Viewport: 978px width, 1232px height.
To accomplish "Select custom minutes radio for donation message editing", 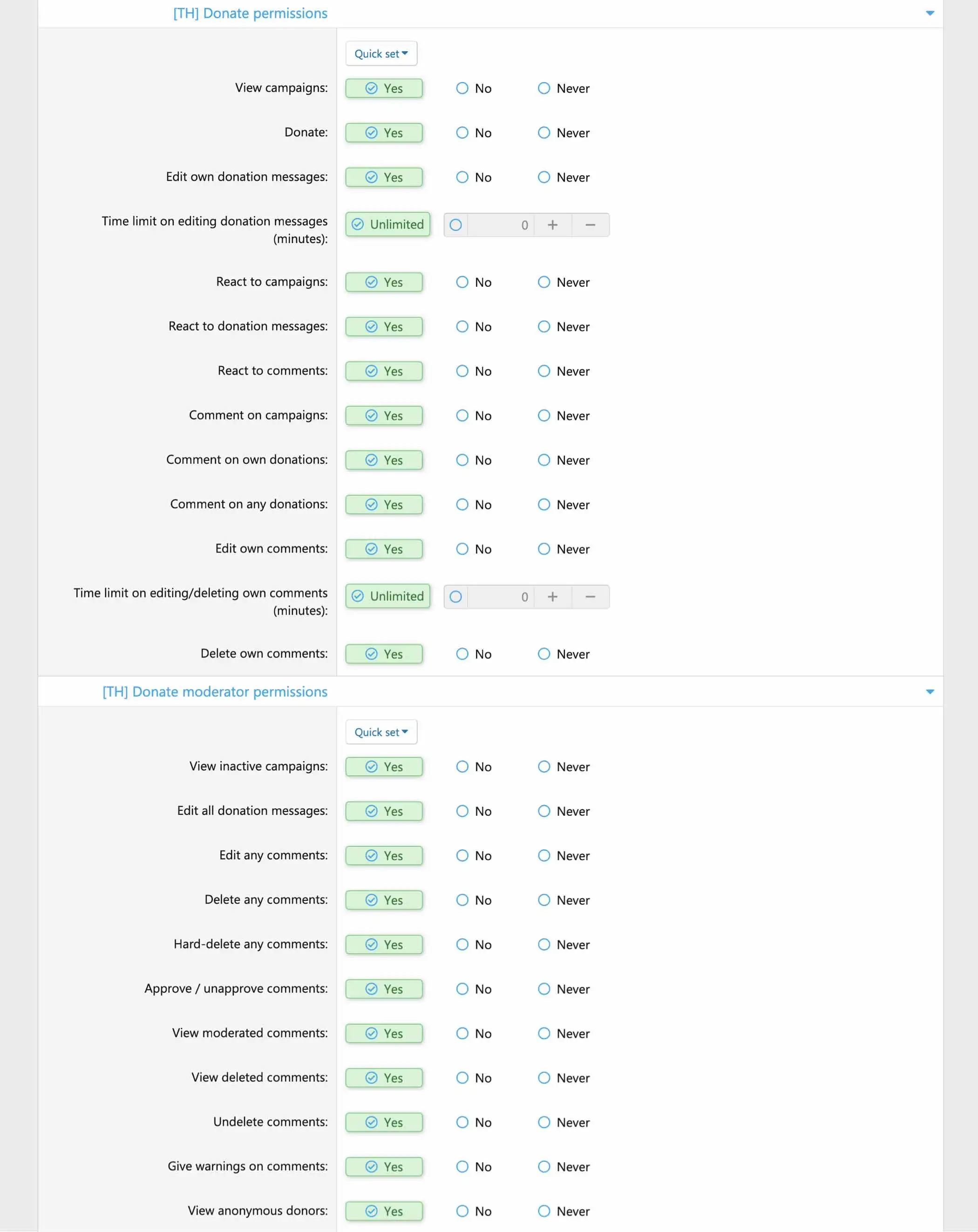I will pos(455,225).
